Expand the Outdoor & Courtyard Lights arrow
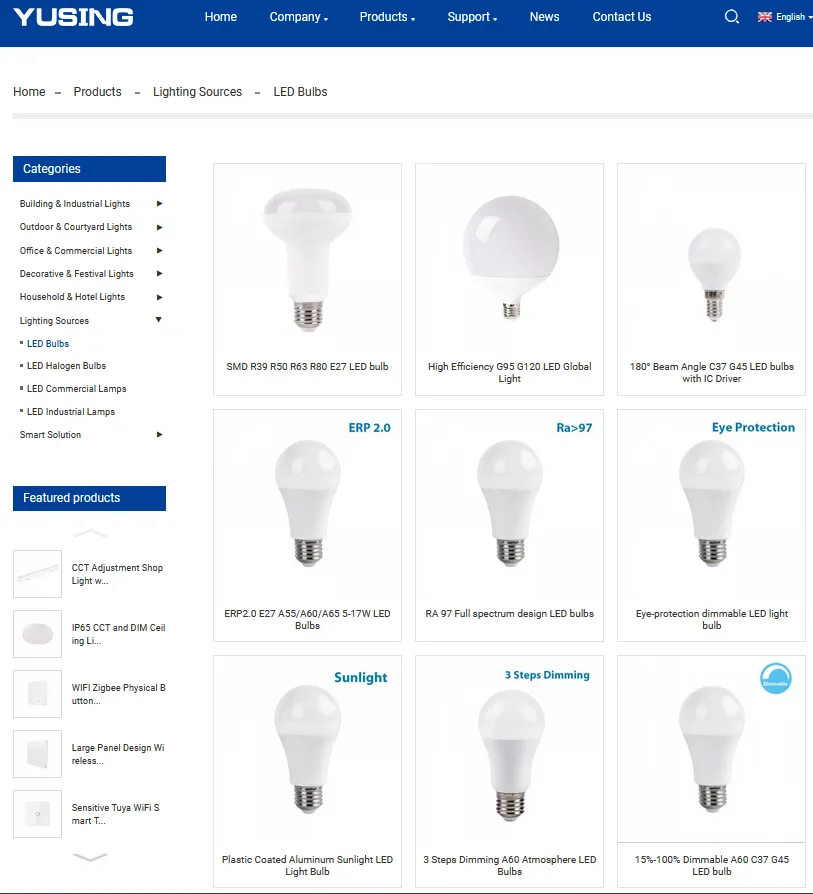The width and height of the screenshot is (813, 894). click(159, 227)
